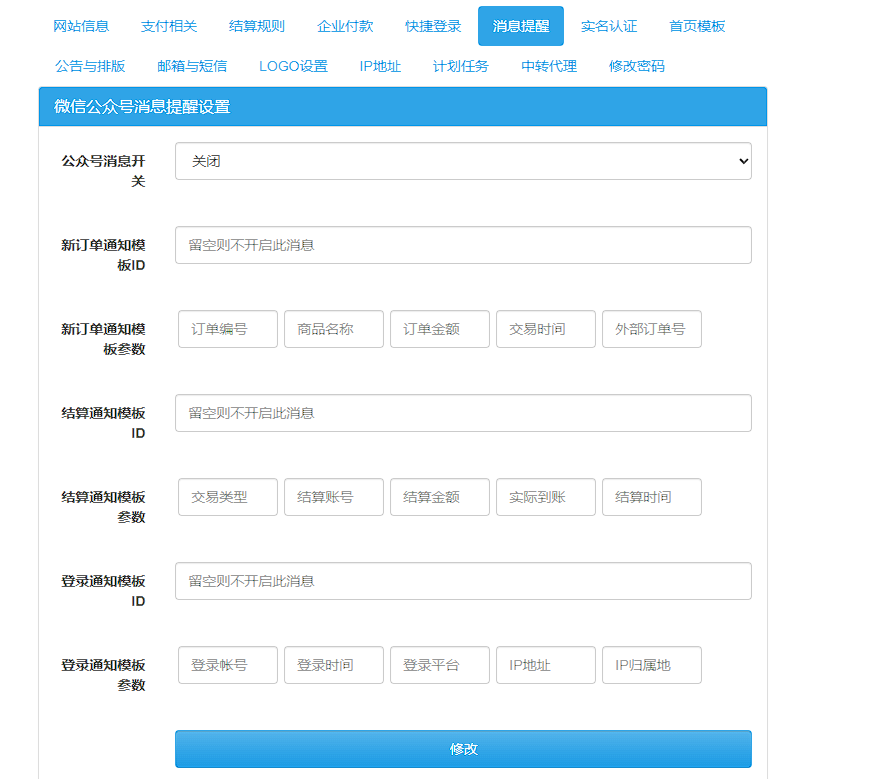The height and width of the screenshot is (779, 879).
Task: Click the 新订单通知模板ID input field
Action: coord(463,244)
